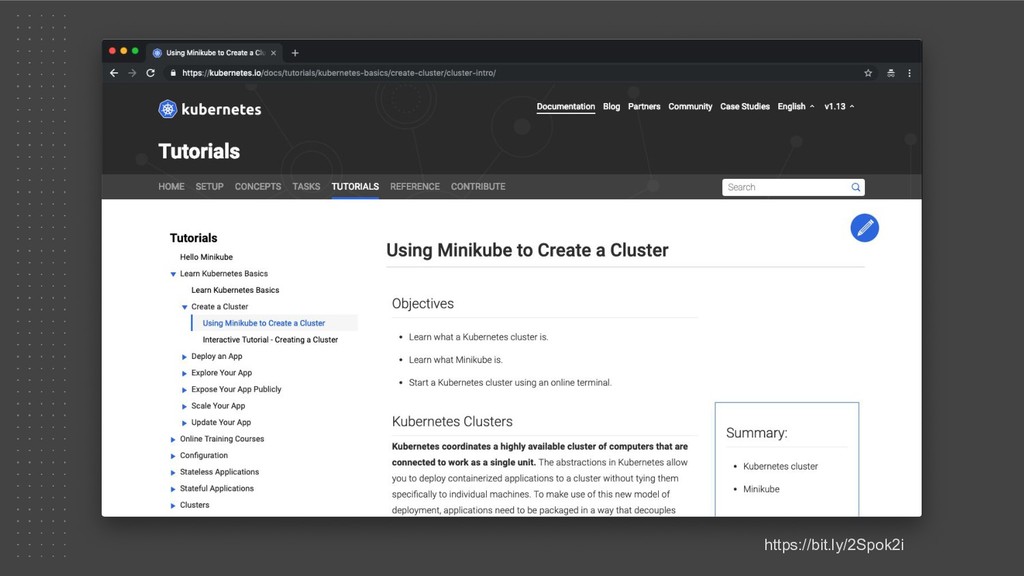
Task: Open nested Learn Kubernetes Basics page
Action: tap(235, 290)
